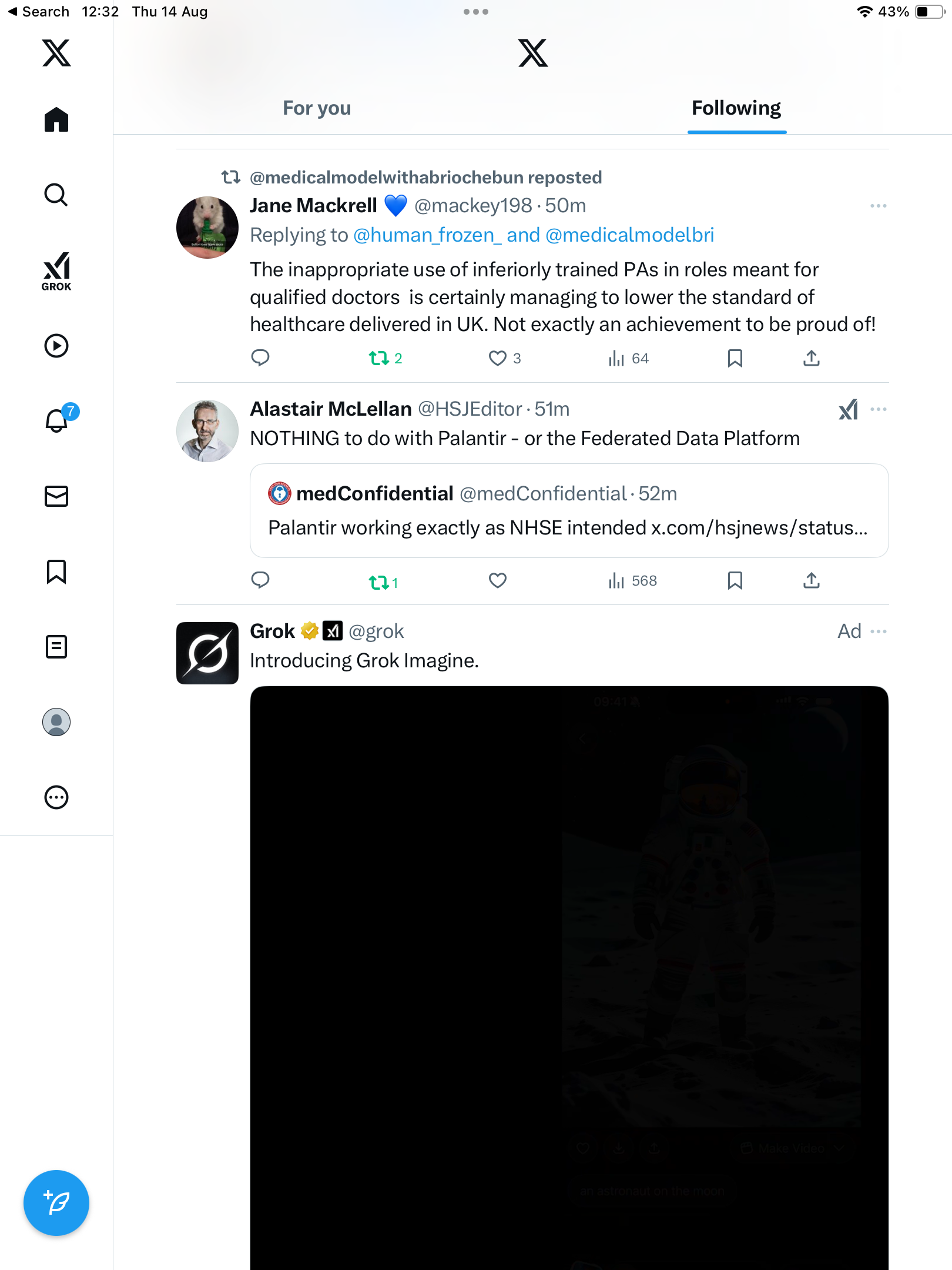Switch to the For you tab
Image resolution: width=952 pixels, height=1270 pixels.
(317, 108)
